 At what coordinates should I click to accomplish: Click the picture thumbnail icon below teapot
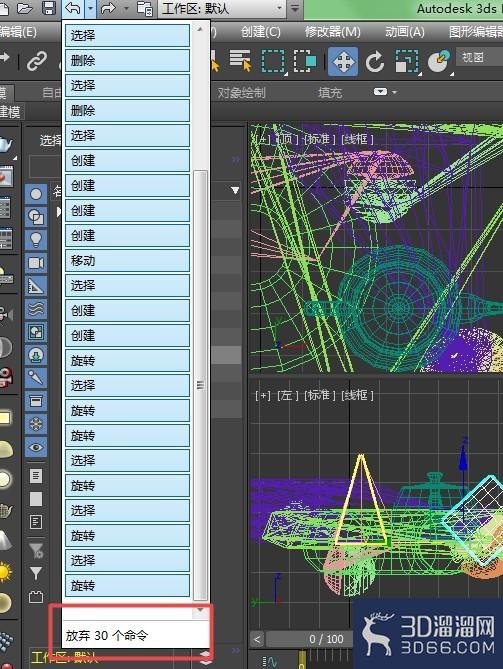6,177
